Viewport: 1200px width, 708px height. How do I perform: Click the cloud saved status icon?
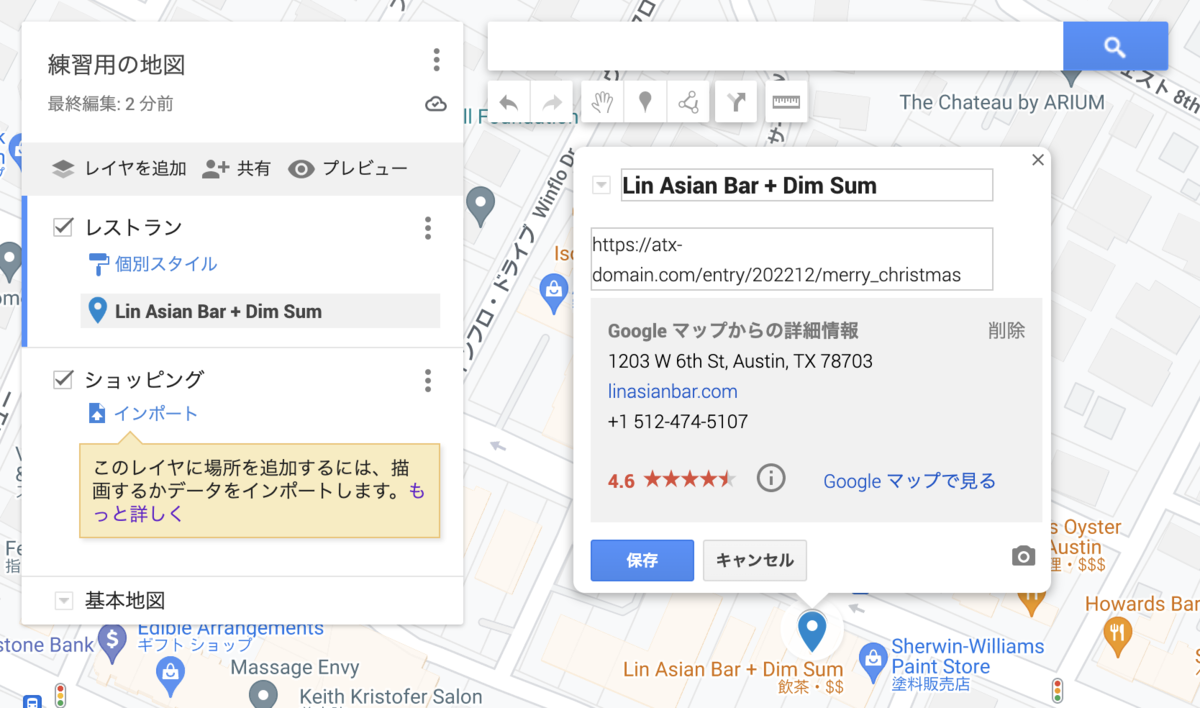coord(436,104)
